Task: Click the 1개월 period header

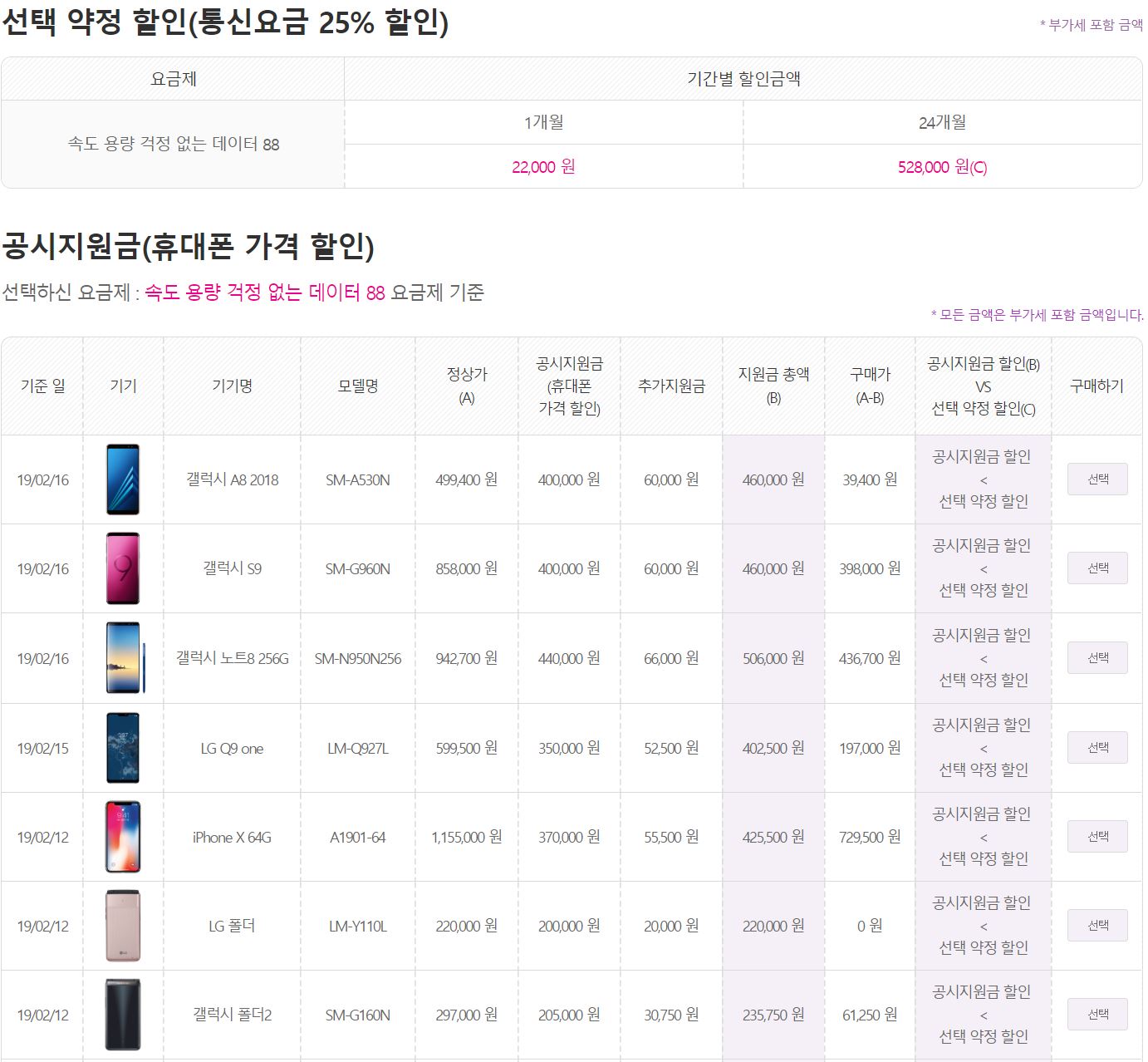Action: point(543,122)
